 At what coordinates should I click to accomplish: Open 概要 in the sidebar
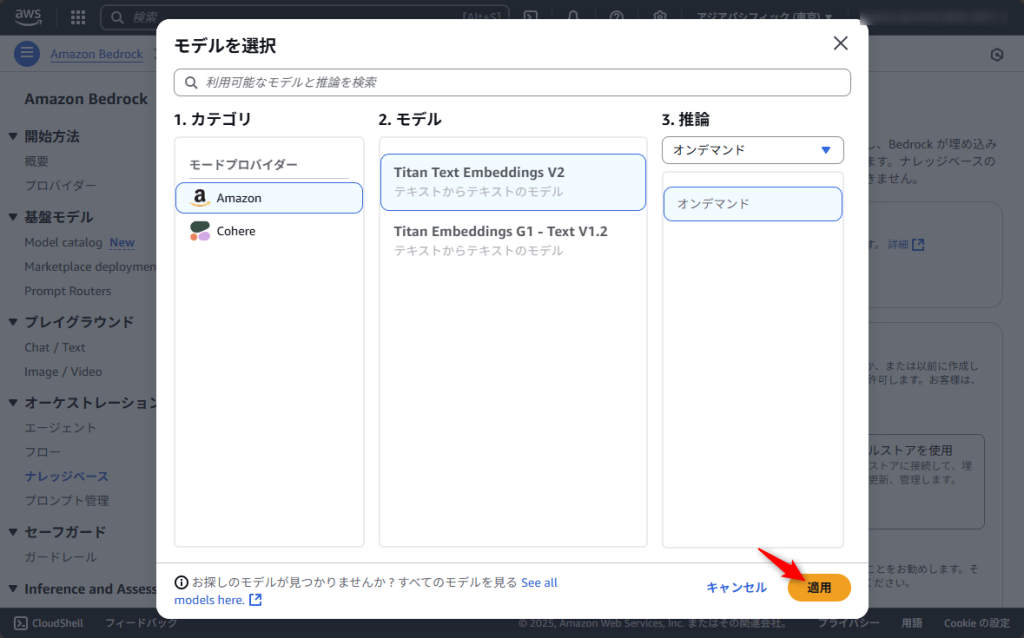(37, 161)
